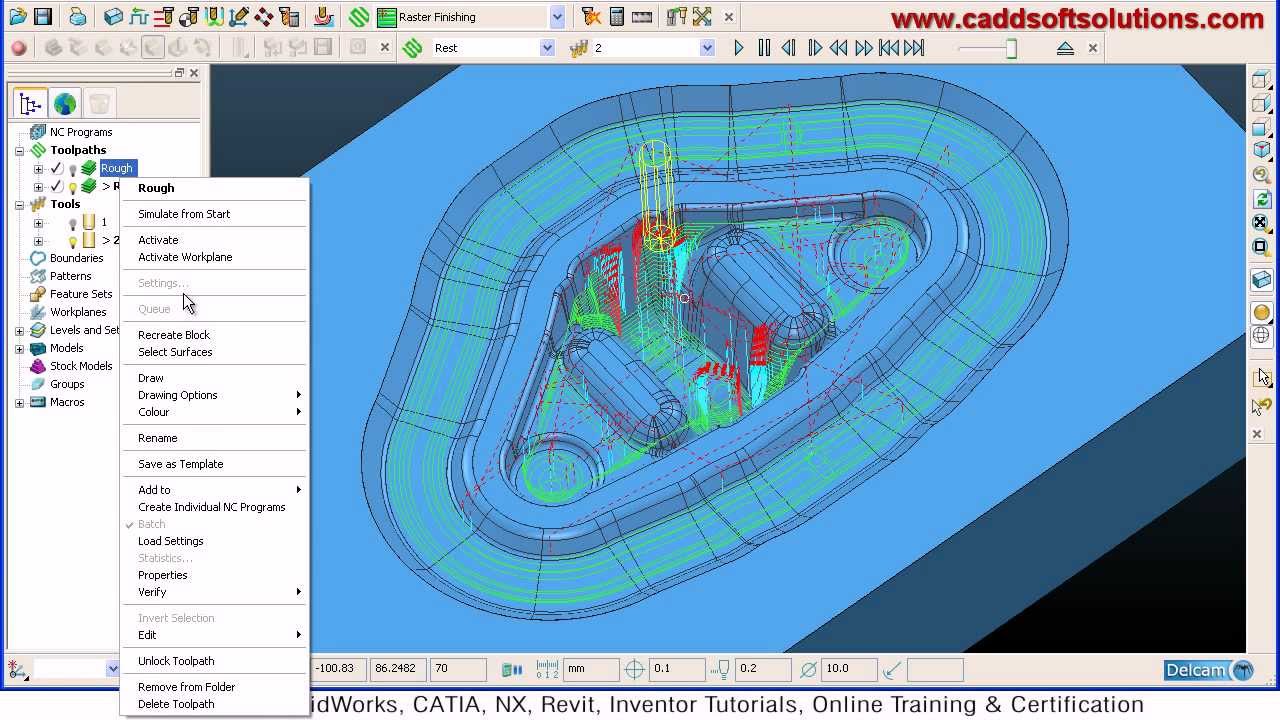The height and width of the screenshot is (720, 1280).
Task: Click the simulation speed slider
Action: click(x=987, y=48)
